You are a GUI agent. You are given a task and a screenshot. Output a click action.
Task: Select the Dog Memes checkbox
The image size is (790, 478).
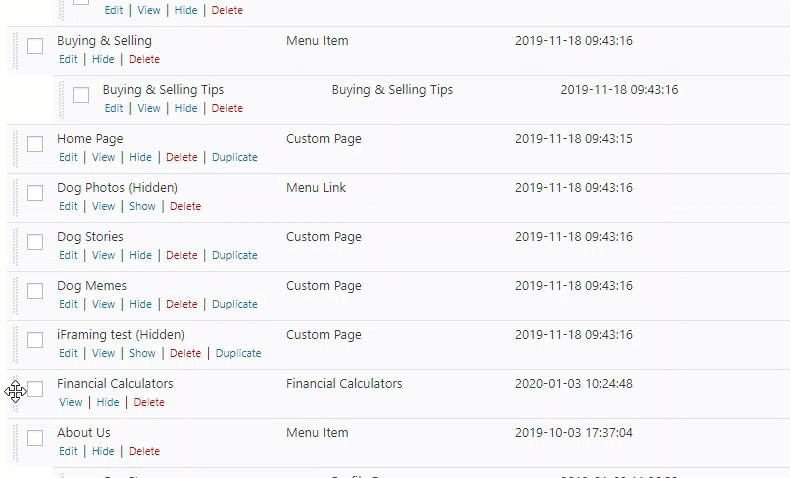tap(35, 292)
